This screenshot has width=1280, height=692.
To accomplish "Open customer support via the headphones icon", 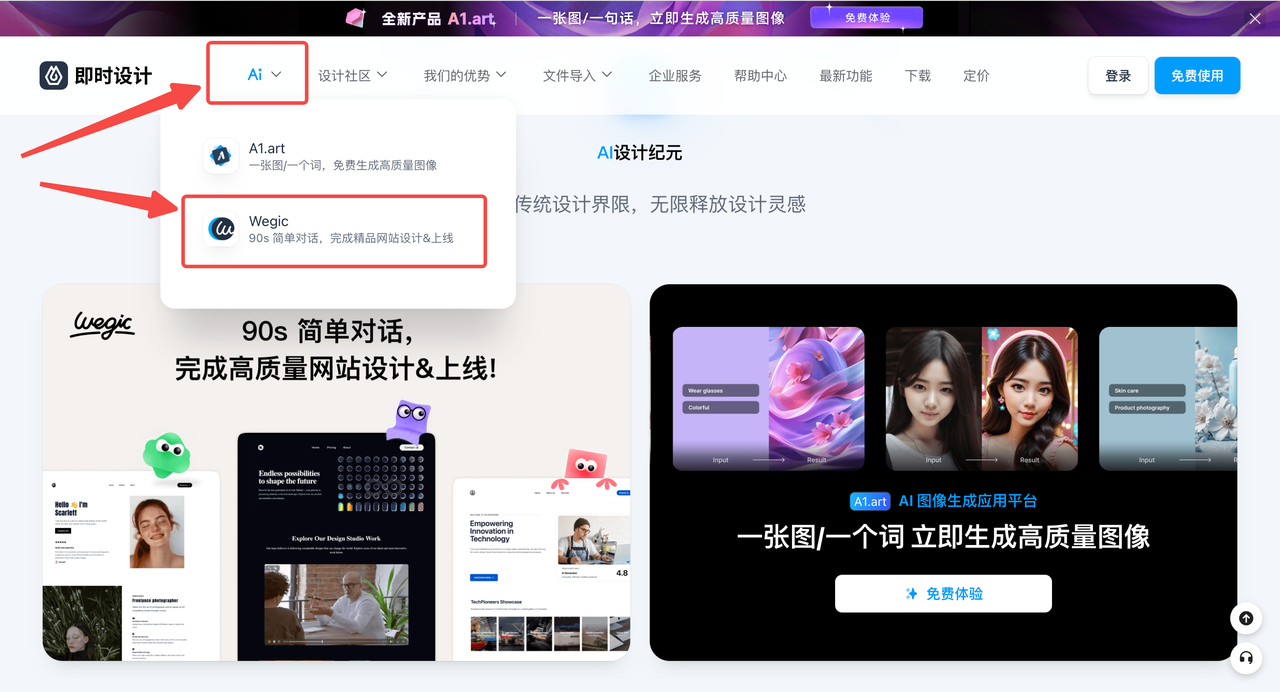I will point(1246,658).
